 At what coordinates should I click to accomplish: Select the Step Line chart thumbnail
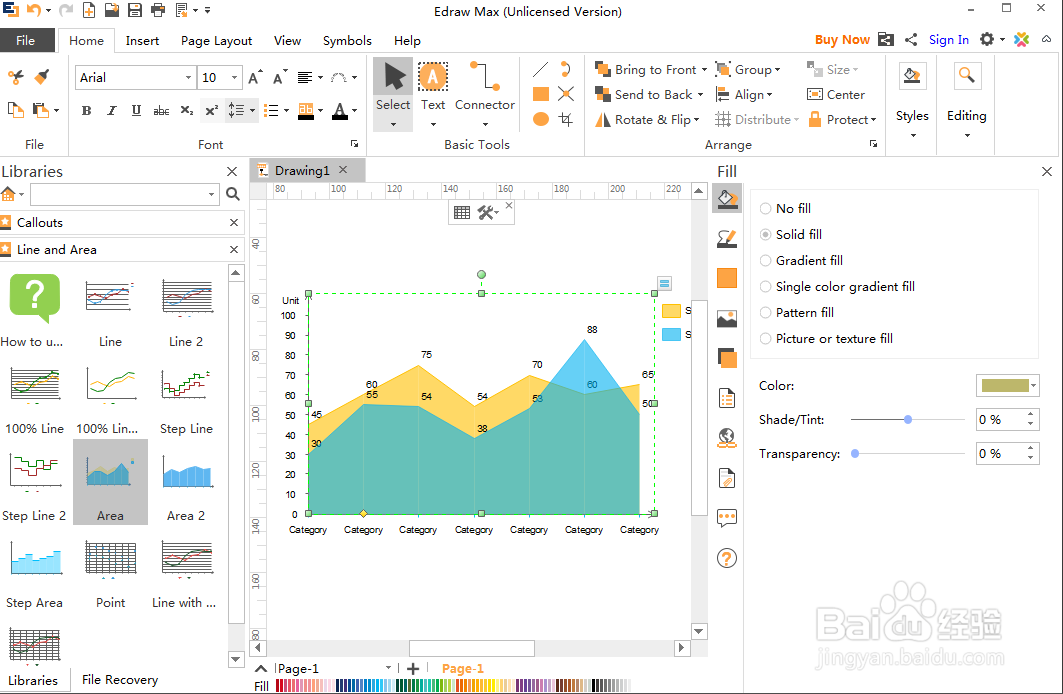coord(186,397)
